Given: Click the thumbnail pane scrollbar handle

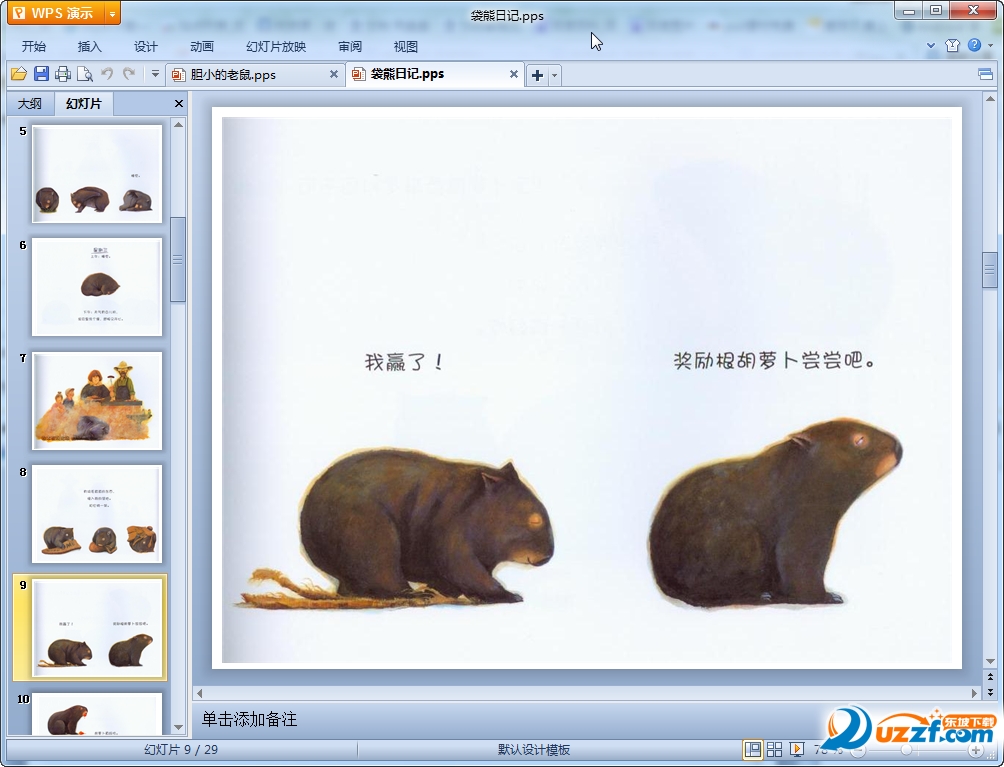Looking at the screenshot, I should pos(178,259).
